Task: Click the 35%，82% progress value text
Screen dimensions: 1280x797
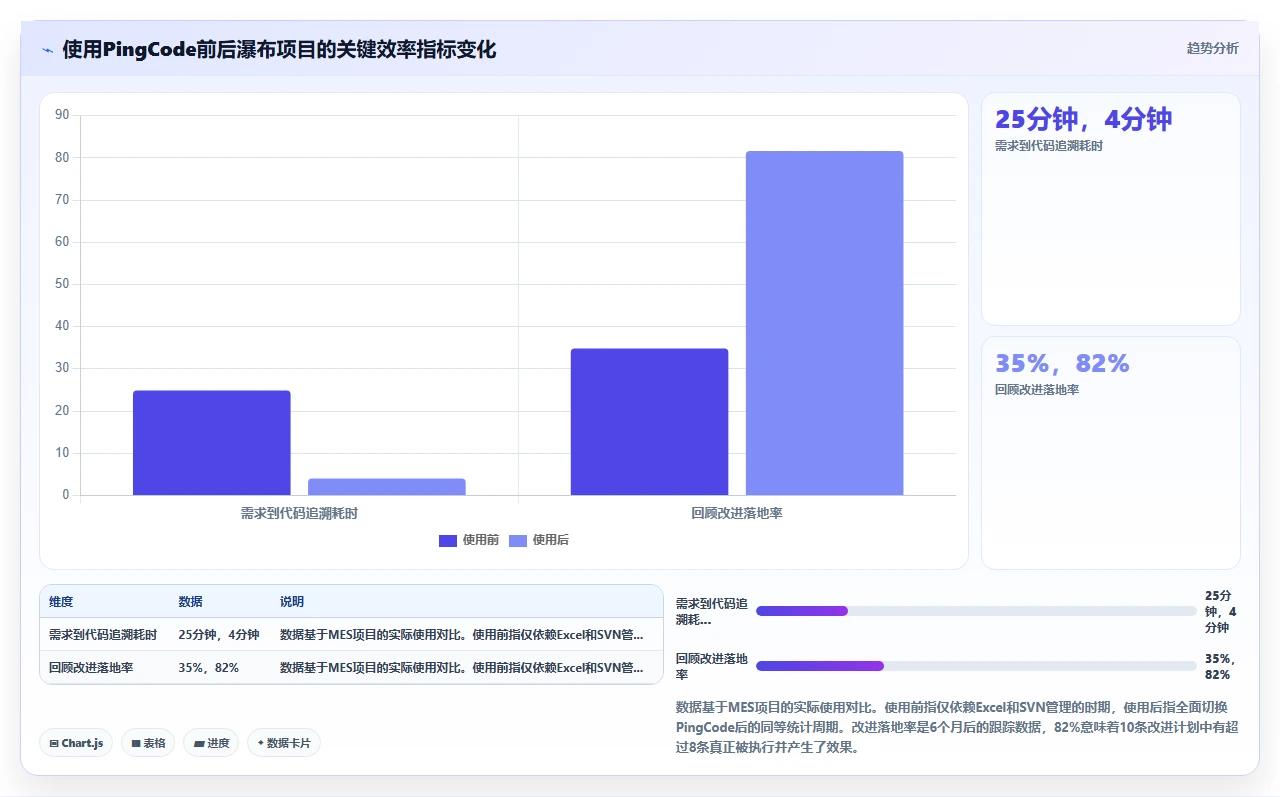Action: point(1220,666)
